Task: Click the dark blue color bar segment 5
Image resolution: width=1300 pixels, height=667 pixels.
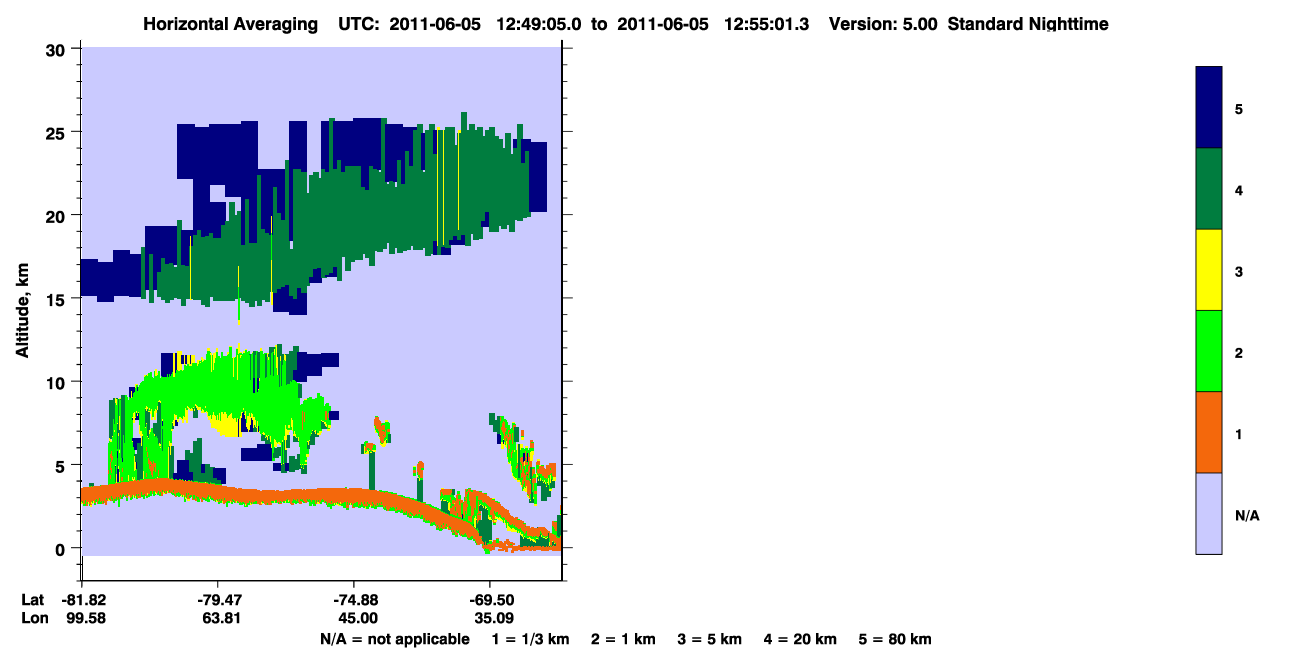Action: point(1209,107)
